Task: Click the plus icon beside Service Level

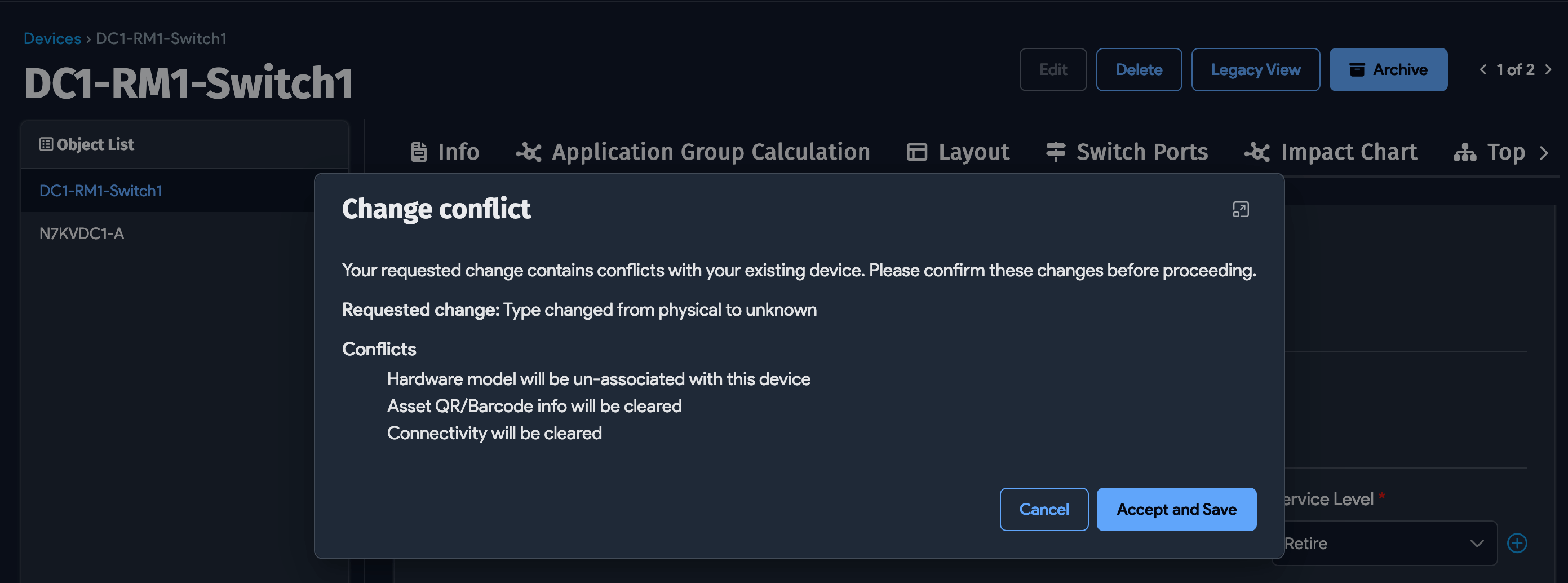Action: pos(1517,543)
